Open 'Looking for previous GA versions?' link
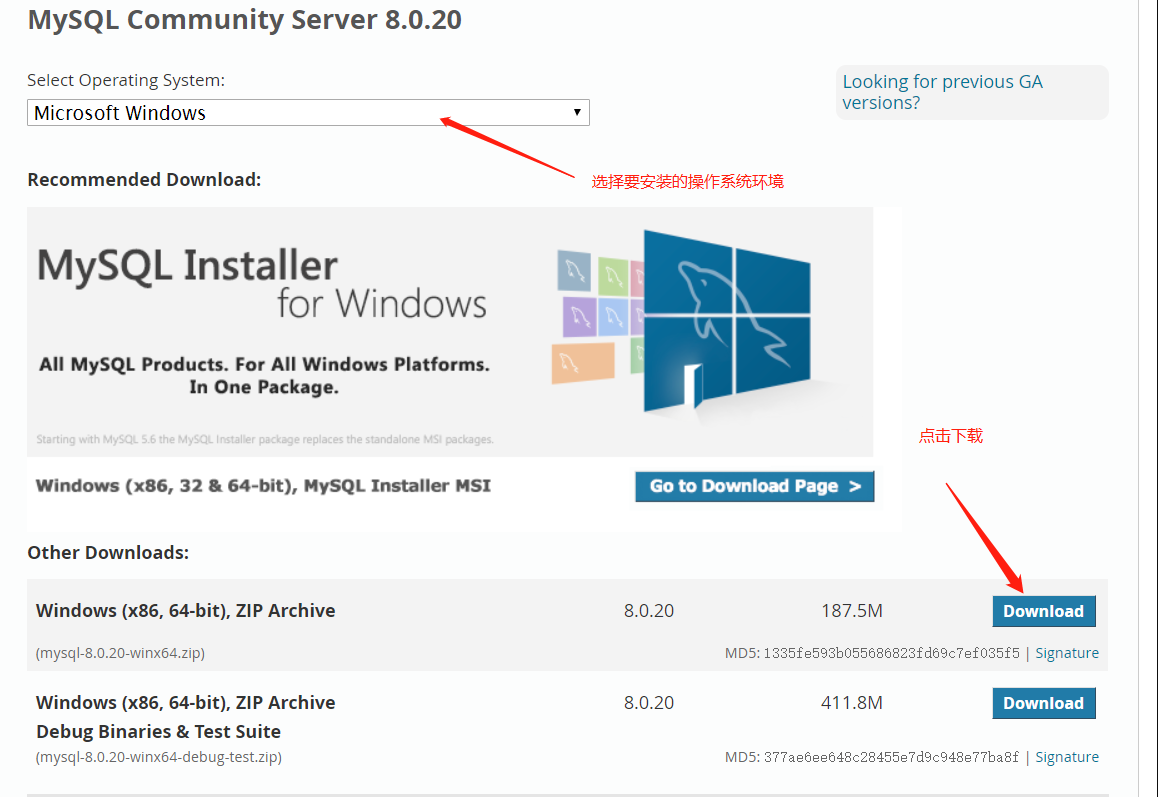Viewport: 1158px width, 797px height. (942, 92)
